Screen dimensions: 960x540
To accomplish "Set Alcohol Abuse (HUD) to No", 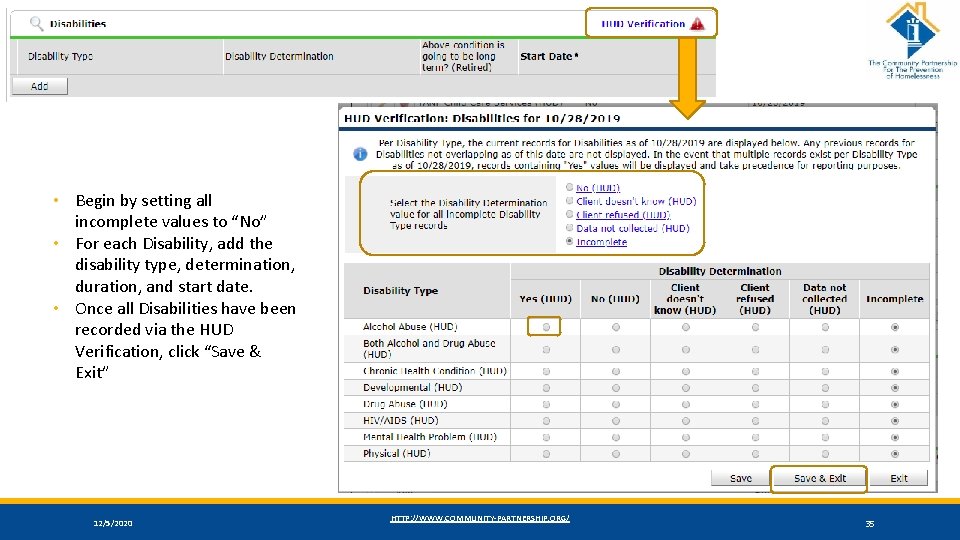I will pyautogui.click(x=616, y=327).
